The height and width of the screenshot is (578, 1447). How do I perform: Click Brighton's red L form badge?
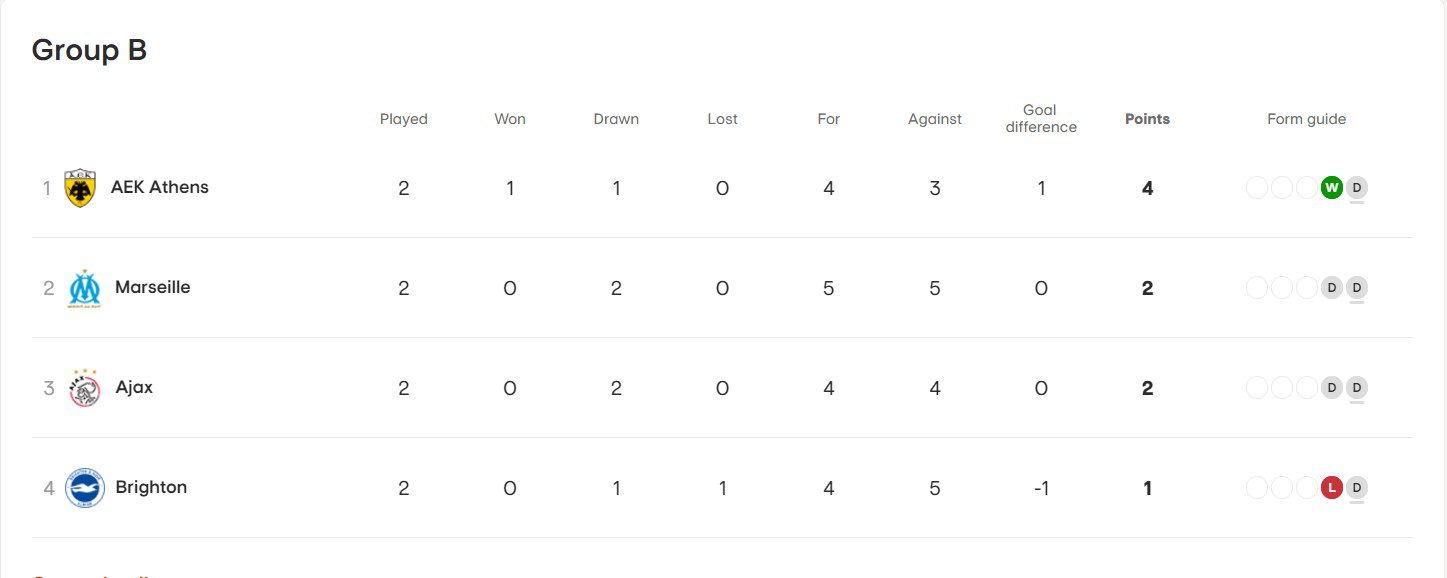(1331, 488)
